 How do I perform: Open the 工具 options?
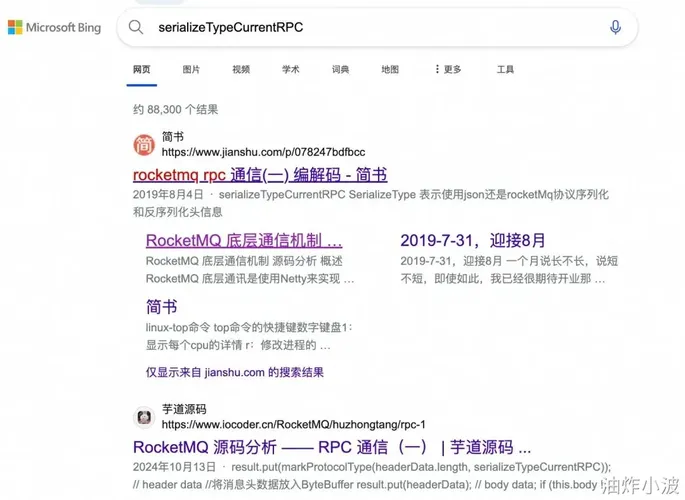(x=505, y=69)
